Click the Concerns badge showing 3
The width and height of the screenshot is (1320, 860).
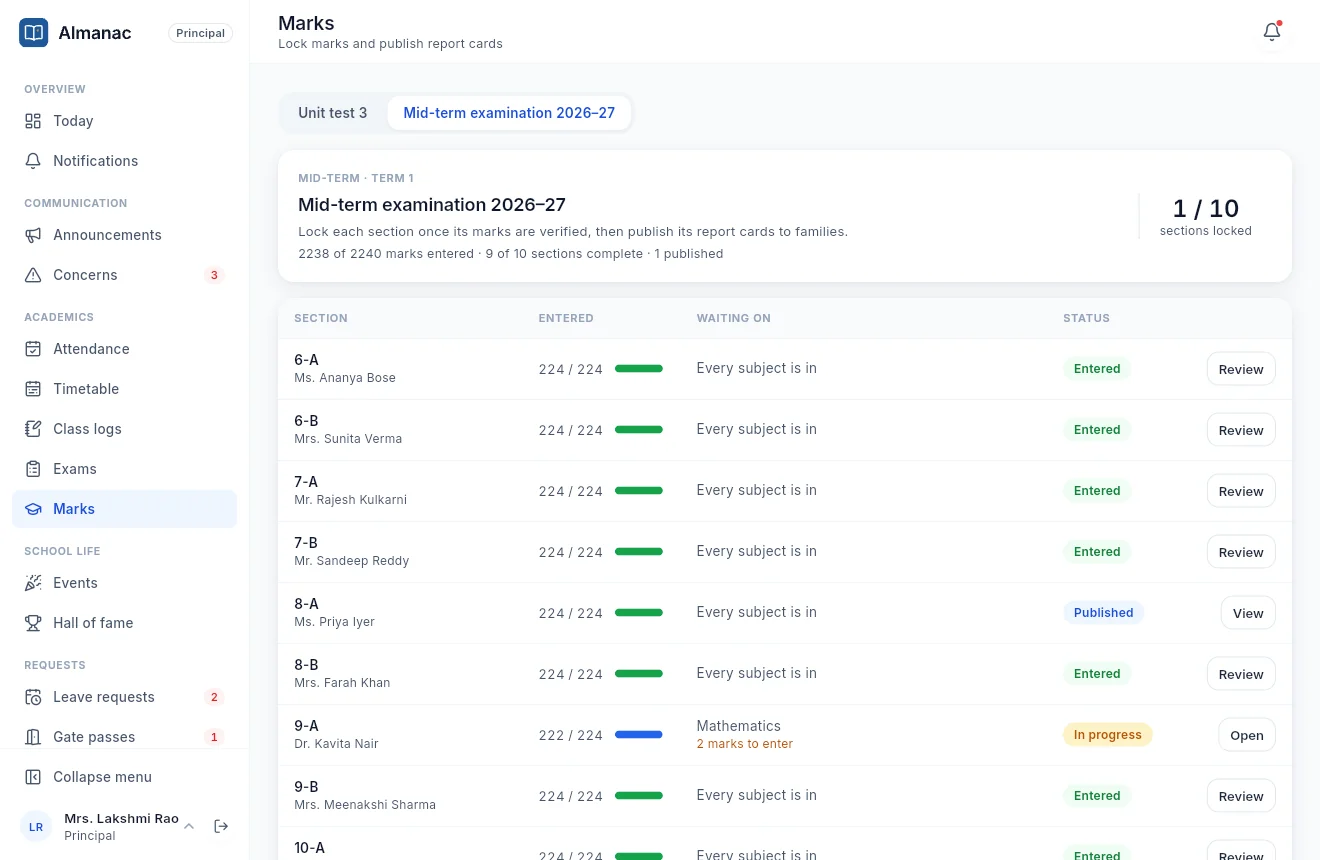(x=214, y=275)
